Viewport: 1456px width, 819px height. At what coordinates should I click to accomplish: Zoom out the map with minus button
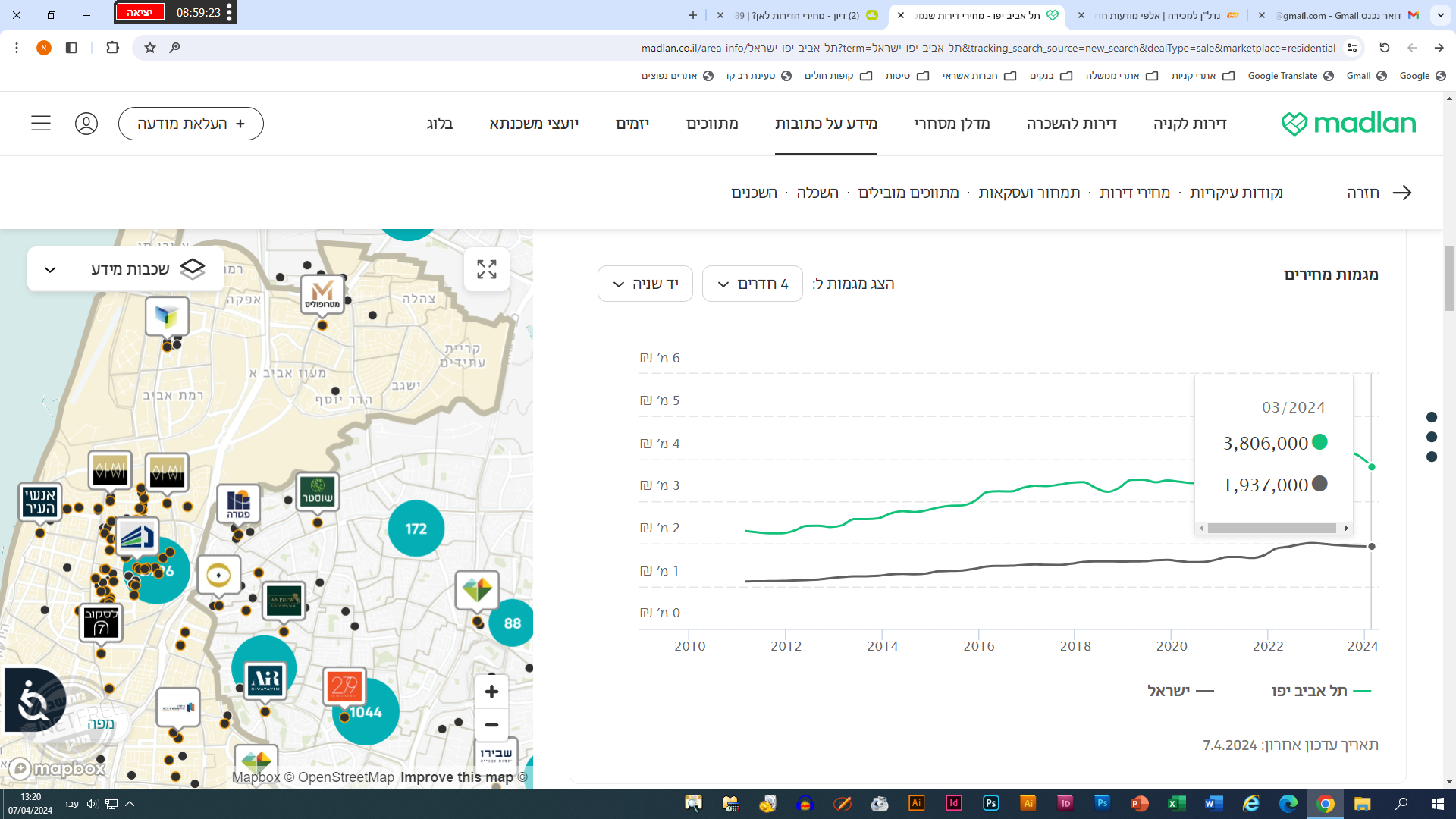coord(491,726)
